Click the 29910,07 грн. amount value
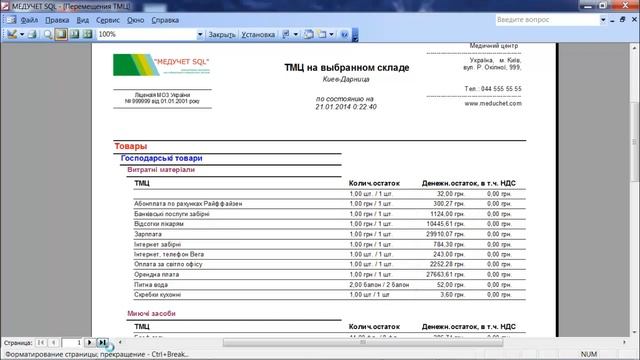The width and height of the screenshot is (640, 360). point(445,234)
